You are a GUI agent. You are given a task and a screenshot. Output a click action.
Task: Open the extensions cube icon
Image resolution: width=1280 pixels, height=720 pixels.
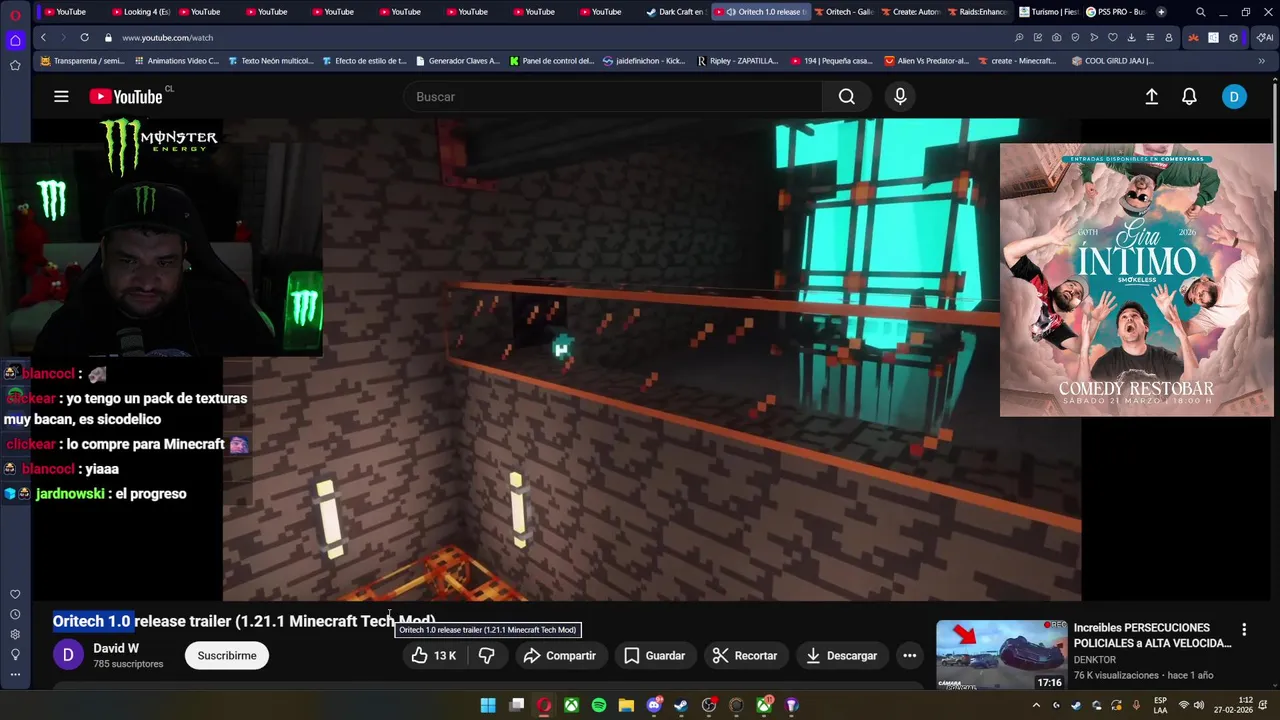[x=1233, y=37]
